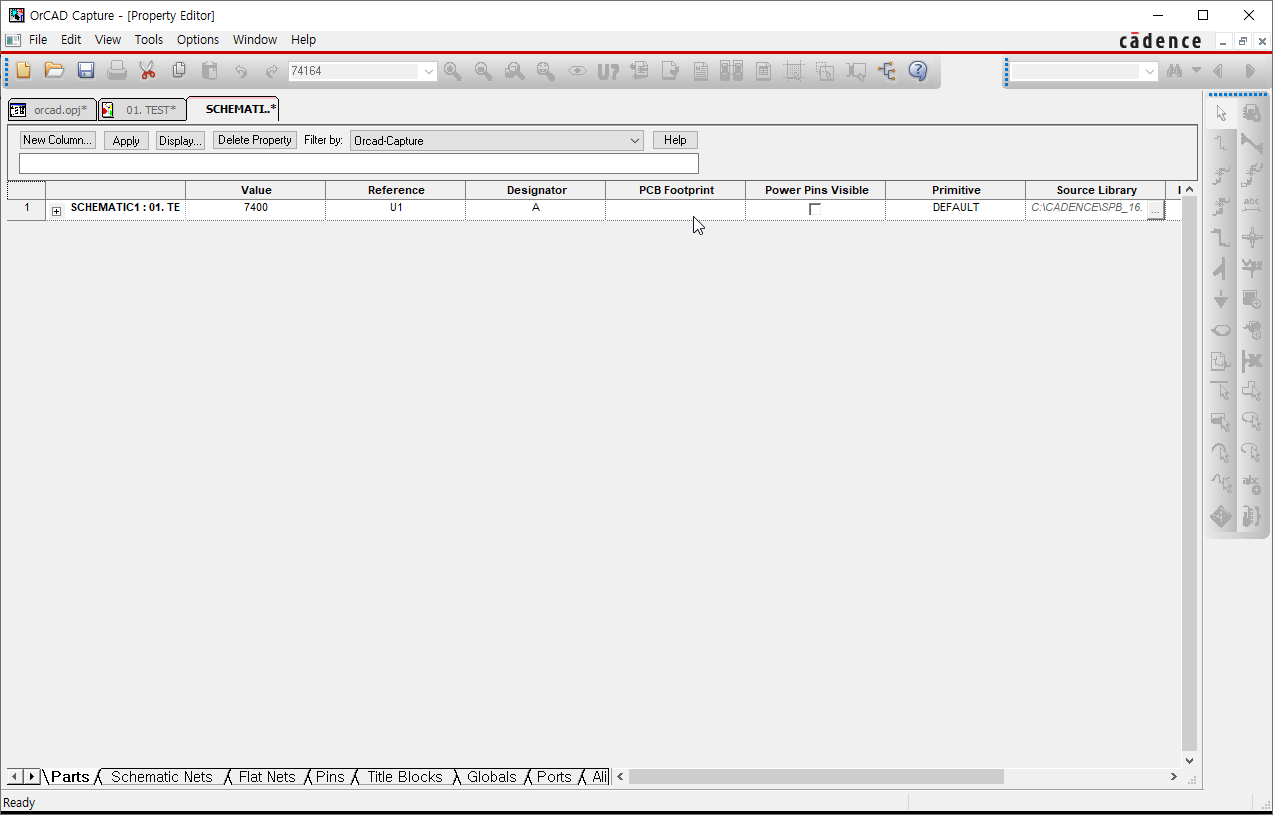Screen dimensions: 1273x815
Task: Toggle the Power Pins Visible checkbox
Action: click(815, 209)
